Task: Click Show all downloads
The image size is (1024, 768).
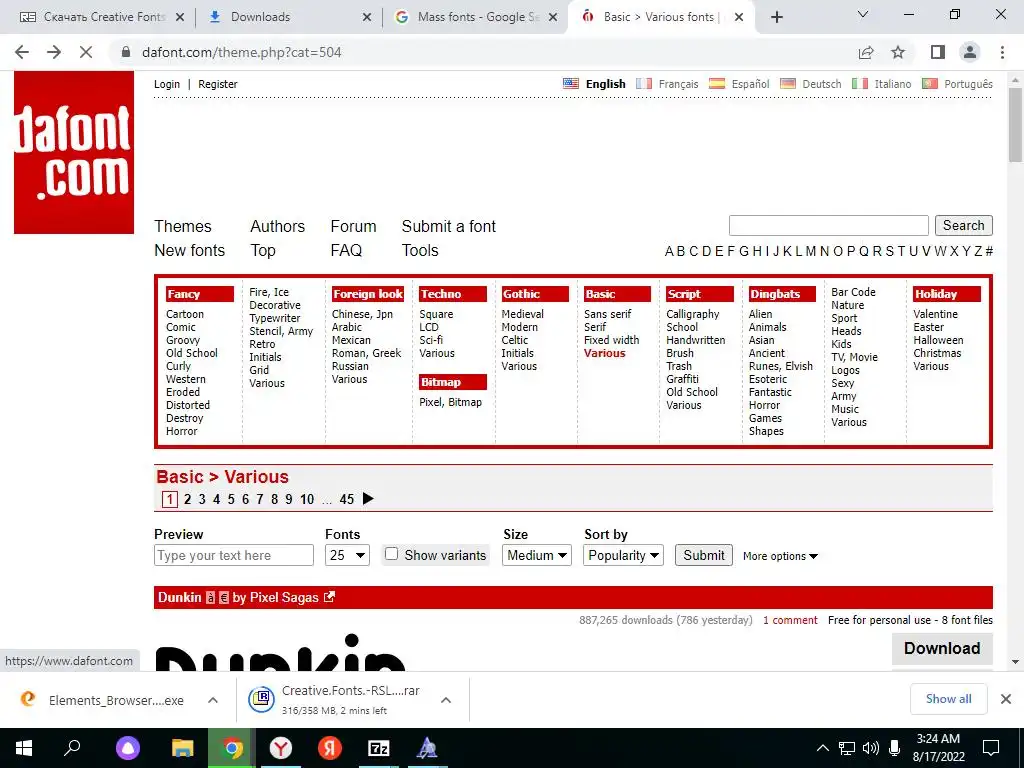Action: click(x=948, y=699)
